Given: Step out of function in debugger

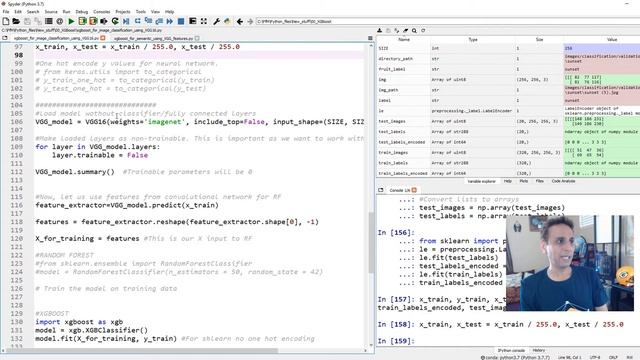Looking at the screenshot, I should (x=159, y=21).
